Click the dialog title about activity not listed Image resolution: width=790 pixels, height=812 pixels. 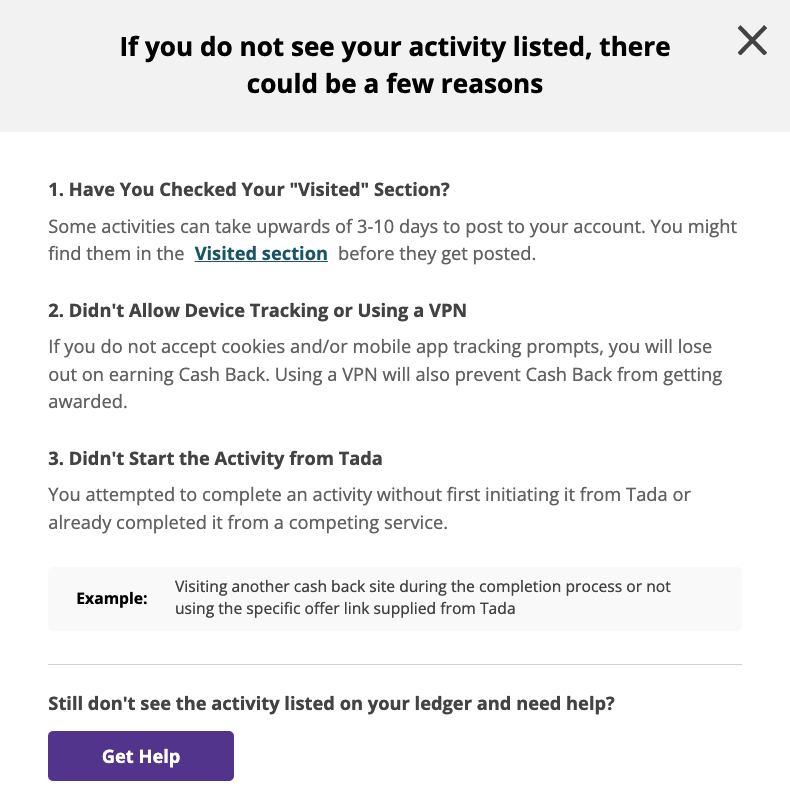(395, 65)
